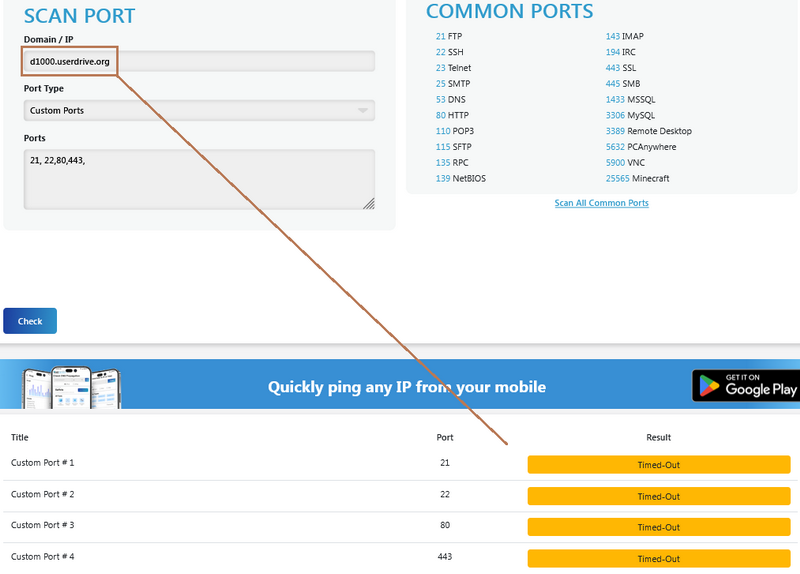Click the 'Custom Port # 1' row title
The width and height of the screenshot is (800, 574).
pyautogui.click(x=42, y=463)
